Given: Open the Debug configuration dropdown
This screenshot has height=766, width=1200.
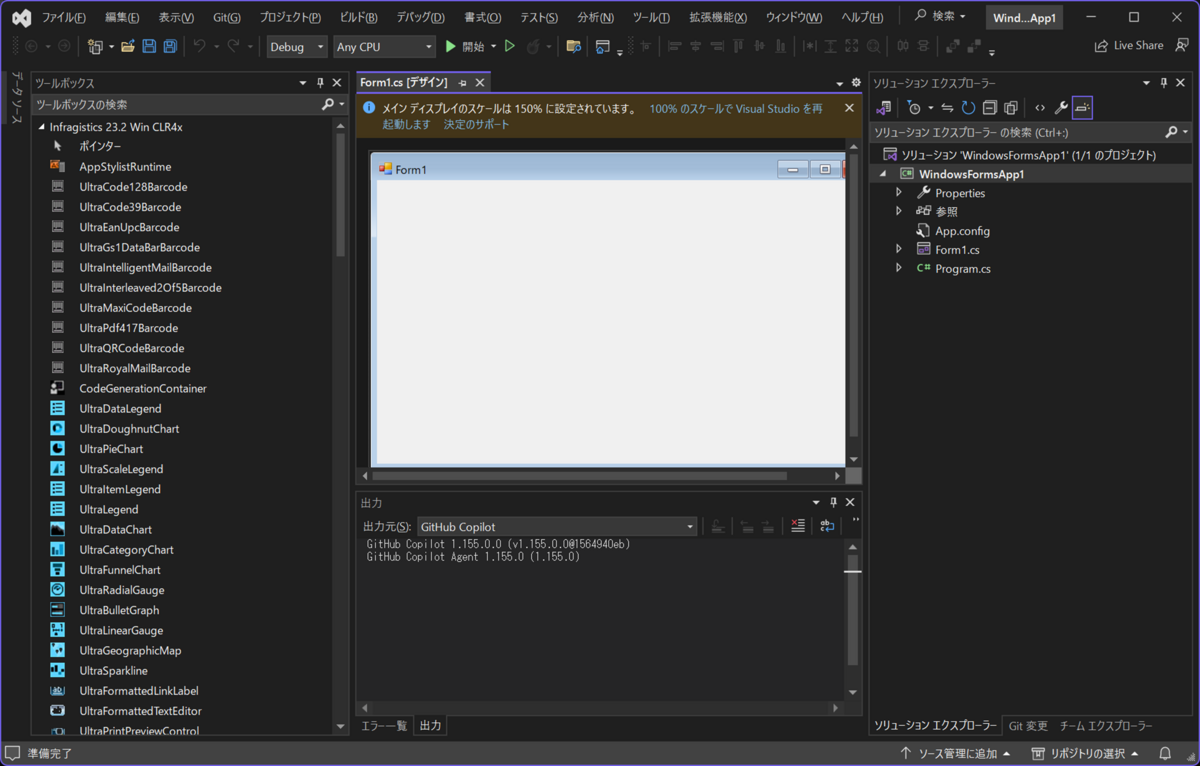Looking at the screenshot, I should pos(298,47).
